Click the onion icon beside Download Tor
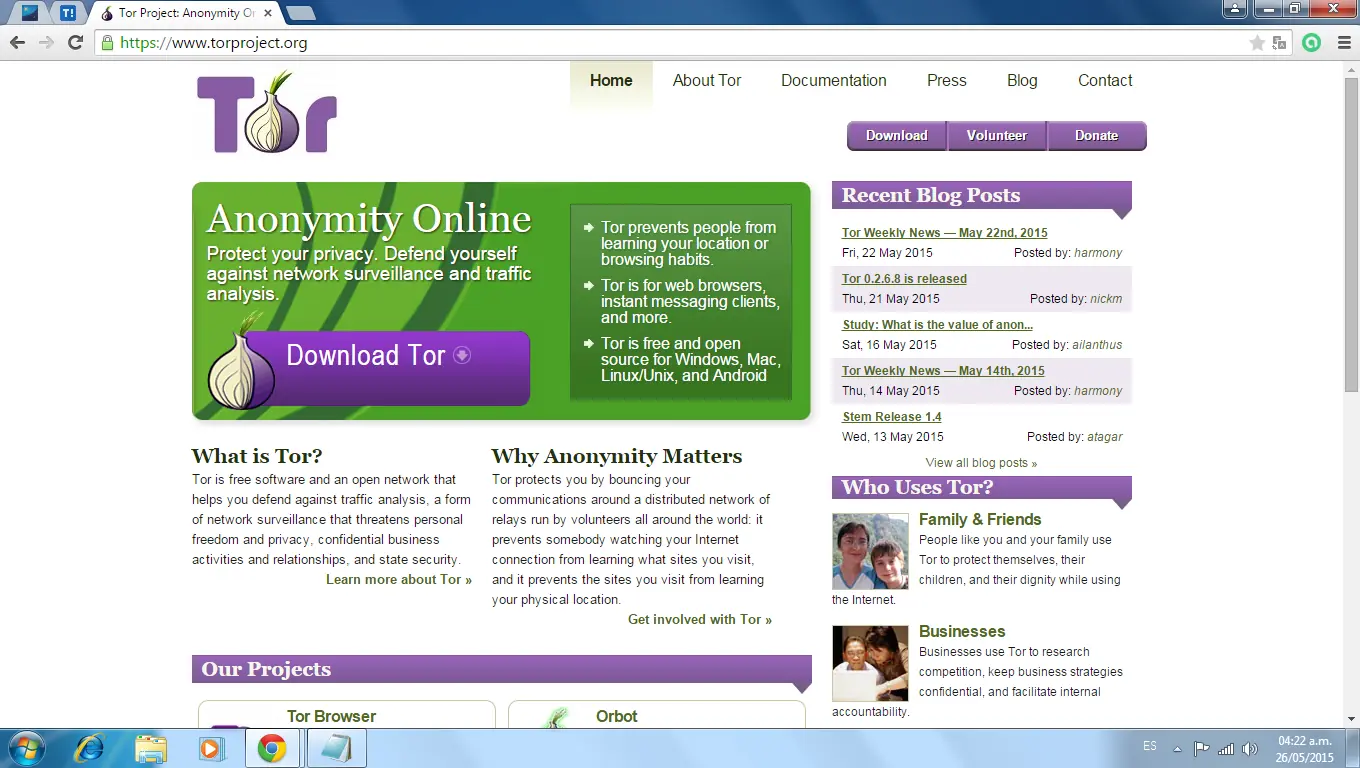 click(241, 363)
